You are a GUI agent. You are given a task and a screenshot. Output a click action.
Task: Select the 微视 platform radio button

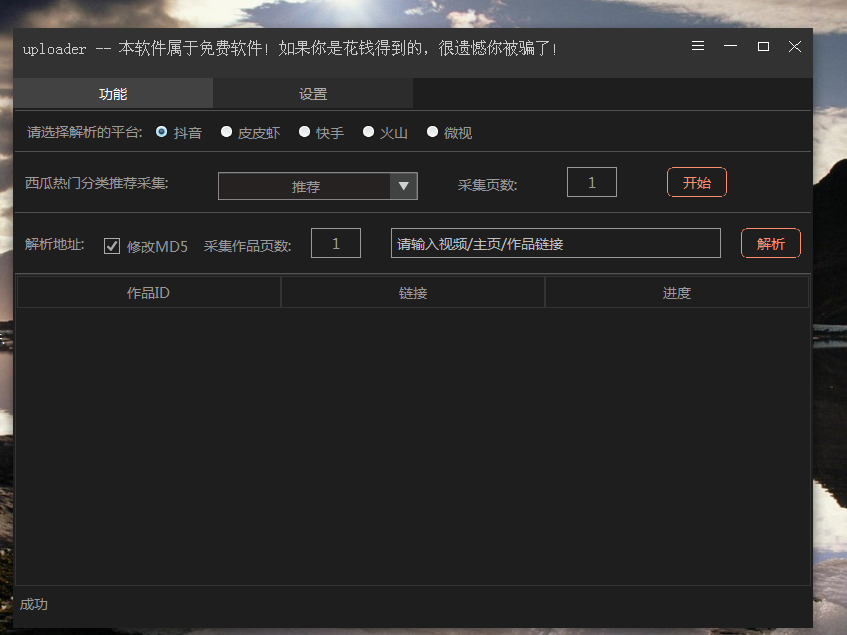tap(432, 132)
